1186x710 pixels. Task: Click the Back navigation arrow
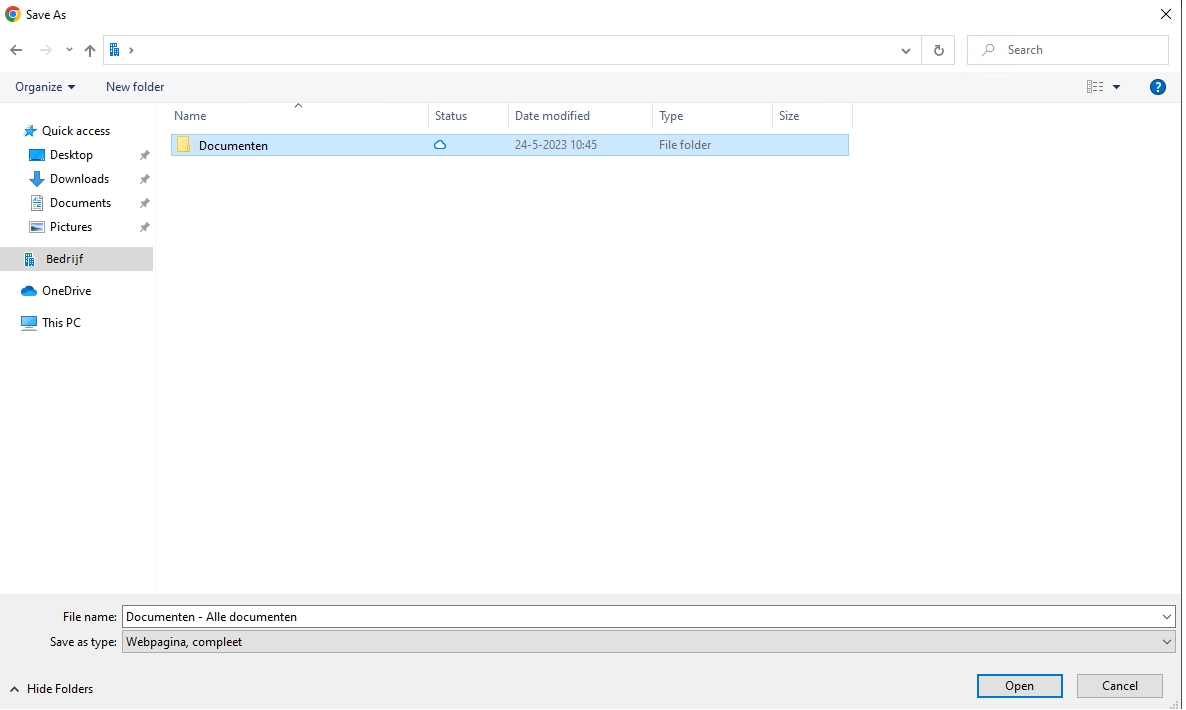(x=16, y=50)
